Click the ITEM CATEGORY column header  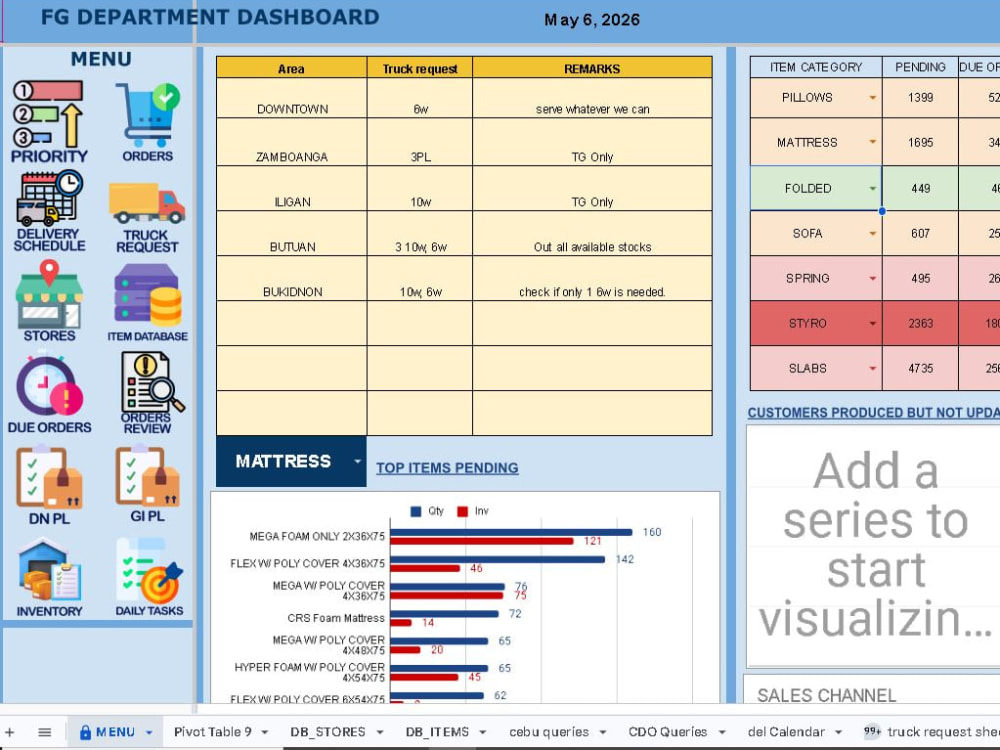click(x=816, y=67)
